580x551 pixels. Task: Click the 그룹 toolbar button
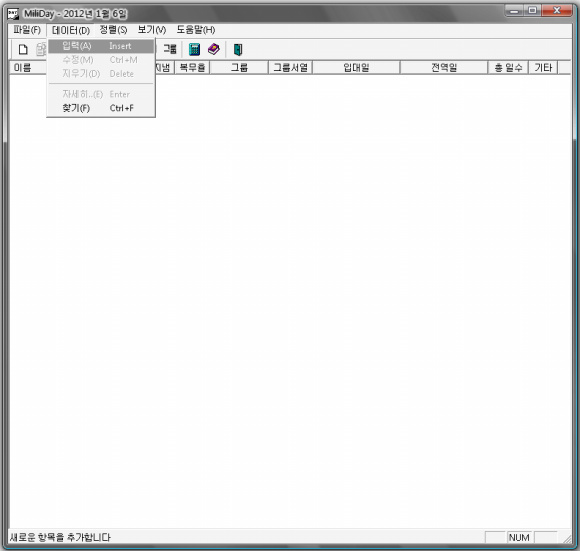170,49
